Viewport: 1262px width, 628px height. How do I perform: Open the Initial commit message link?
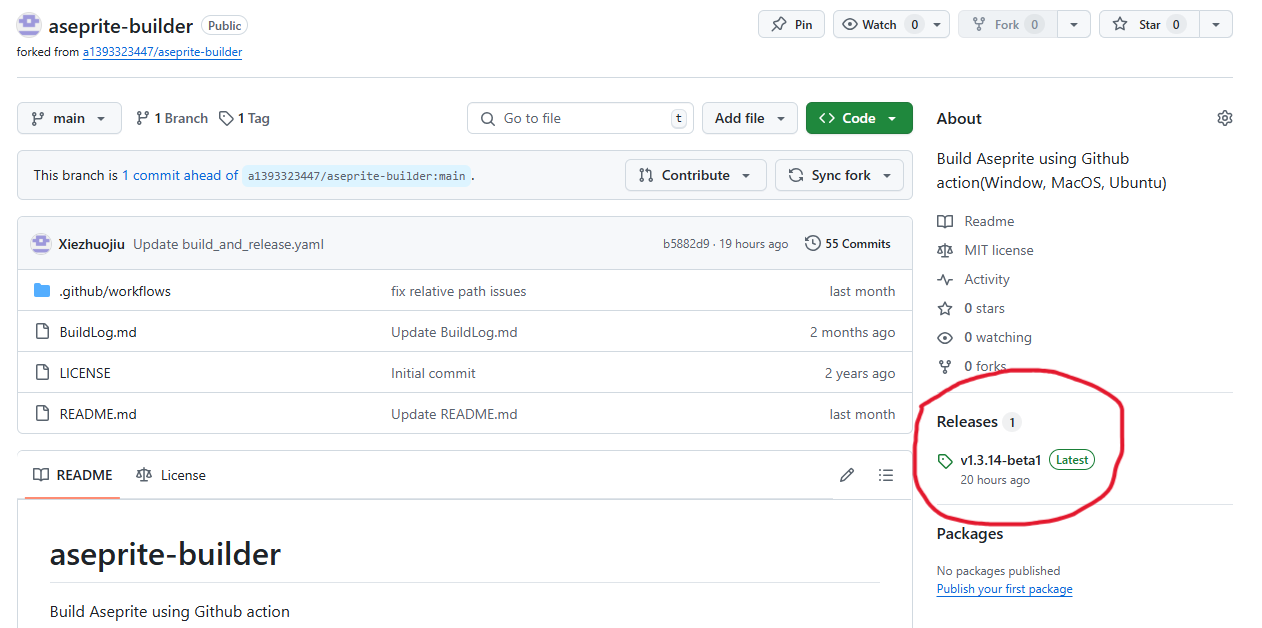pos(433,373)
